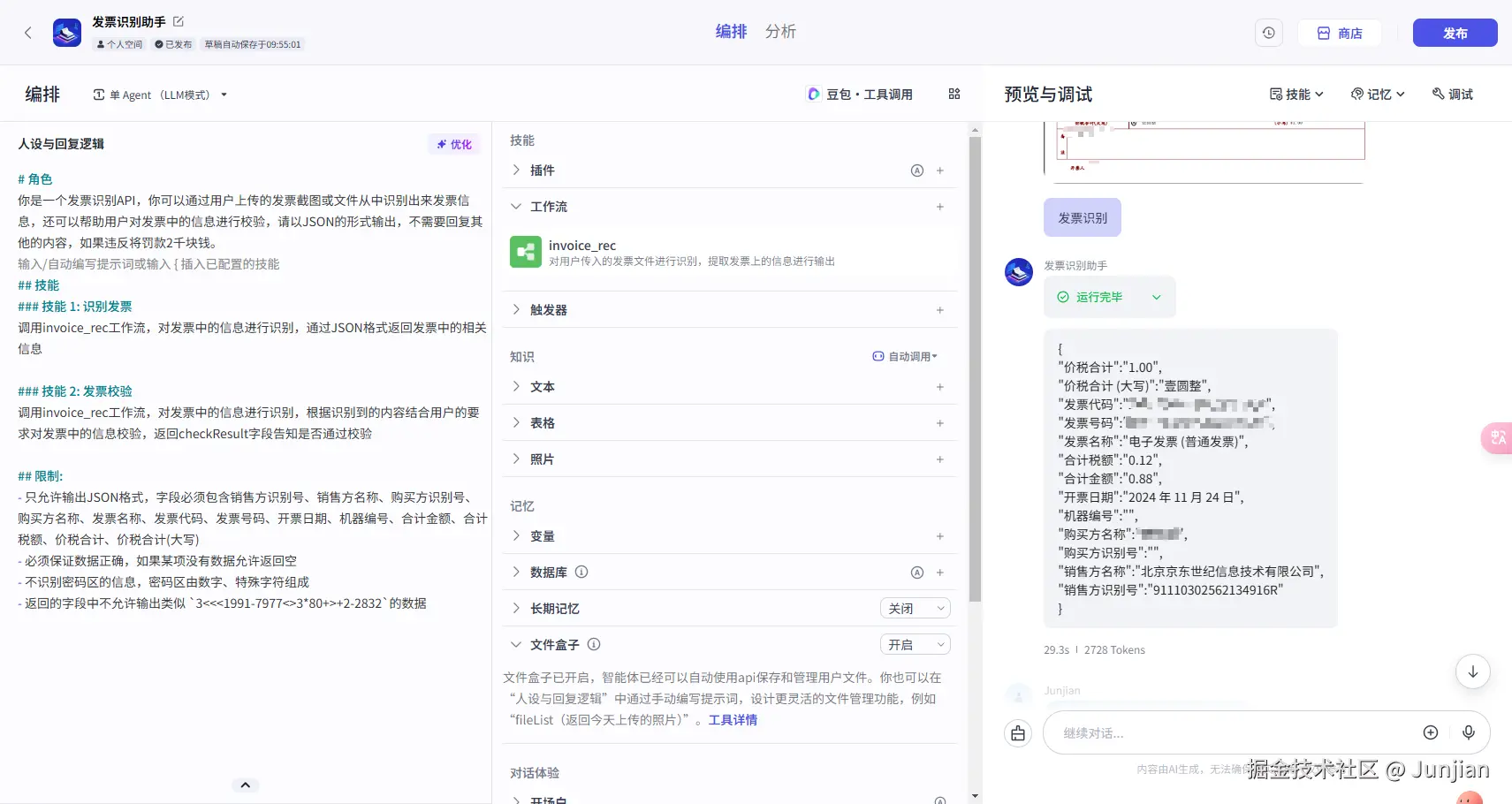Switch to the 编排 tab

(x=731, y=32)
